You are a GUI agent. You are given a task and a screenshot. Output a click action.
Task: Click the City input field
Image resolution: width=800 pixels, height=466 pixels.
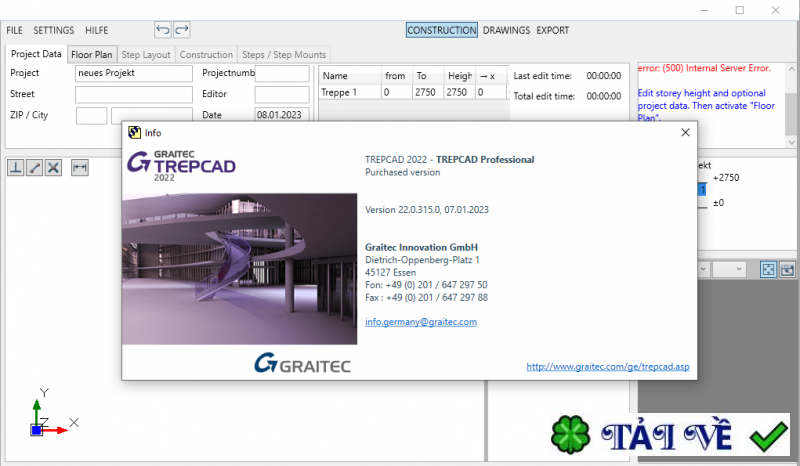pos(152,115)
